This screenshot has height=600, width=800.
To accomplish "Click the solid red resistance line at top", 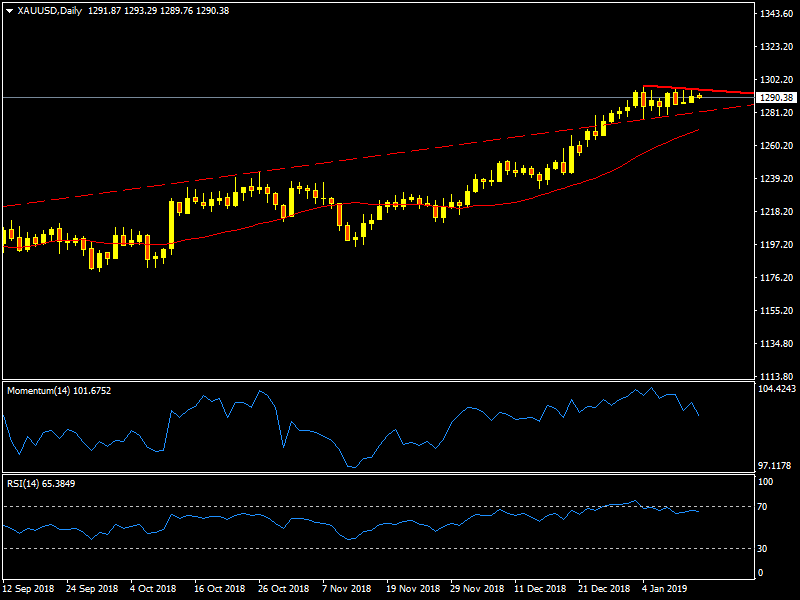I will (700, 89).
